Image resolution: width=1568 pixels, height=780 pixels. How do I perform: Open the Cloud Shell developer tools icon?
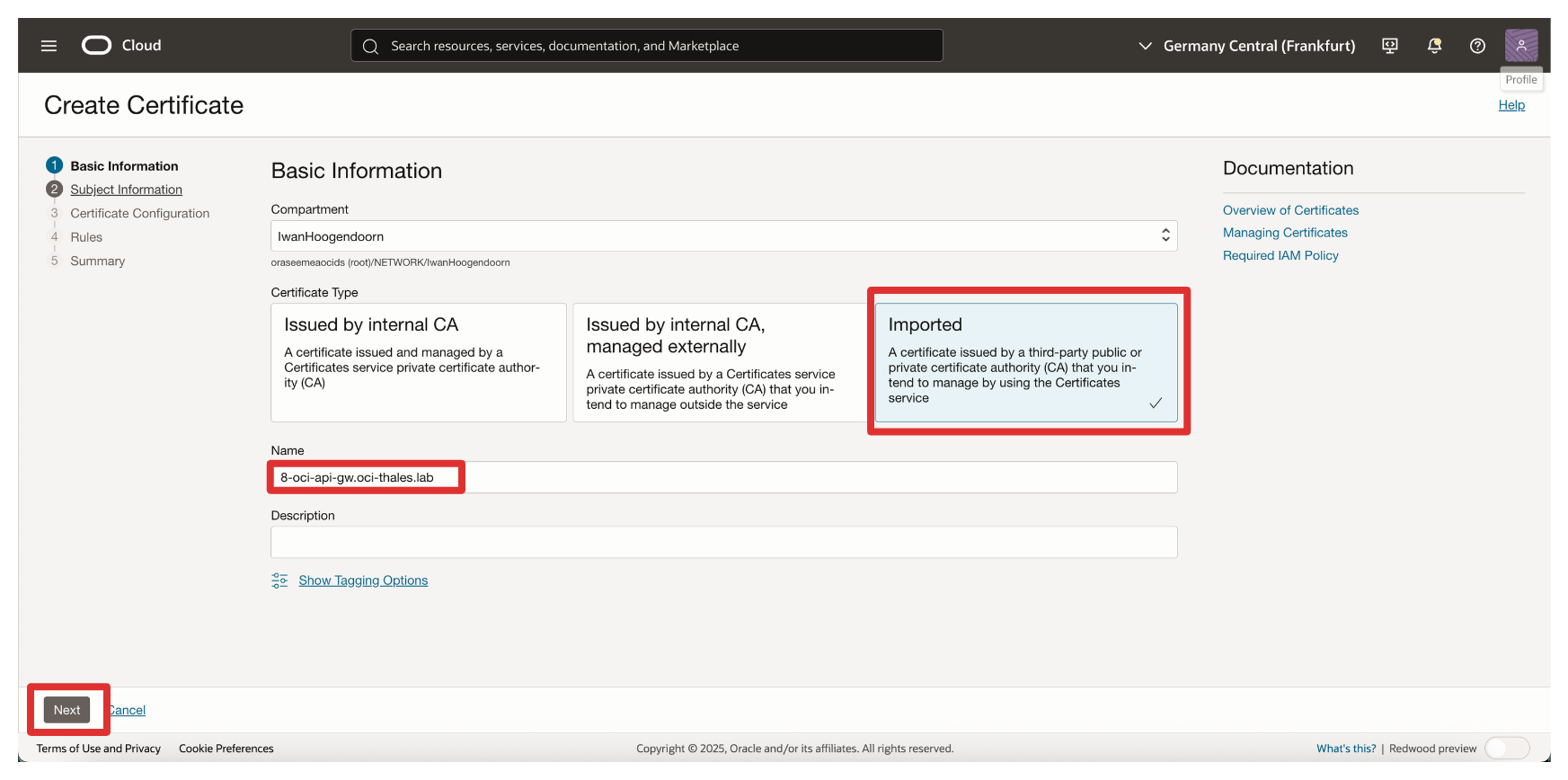pos(1389,46)
